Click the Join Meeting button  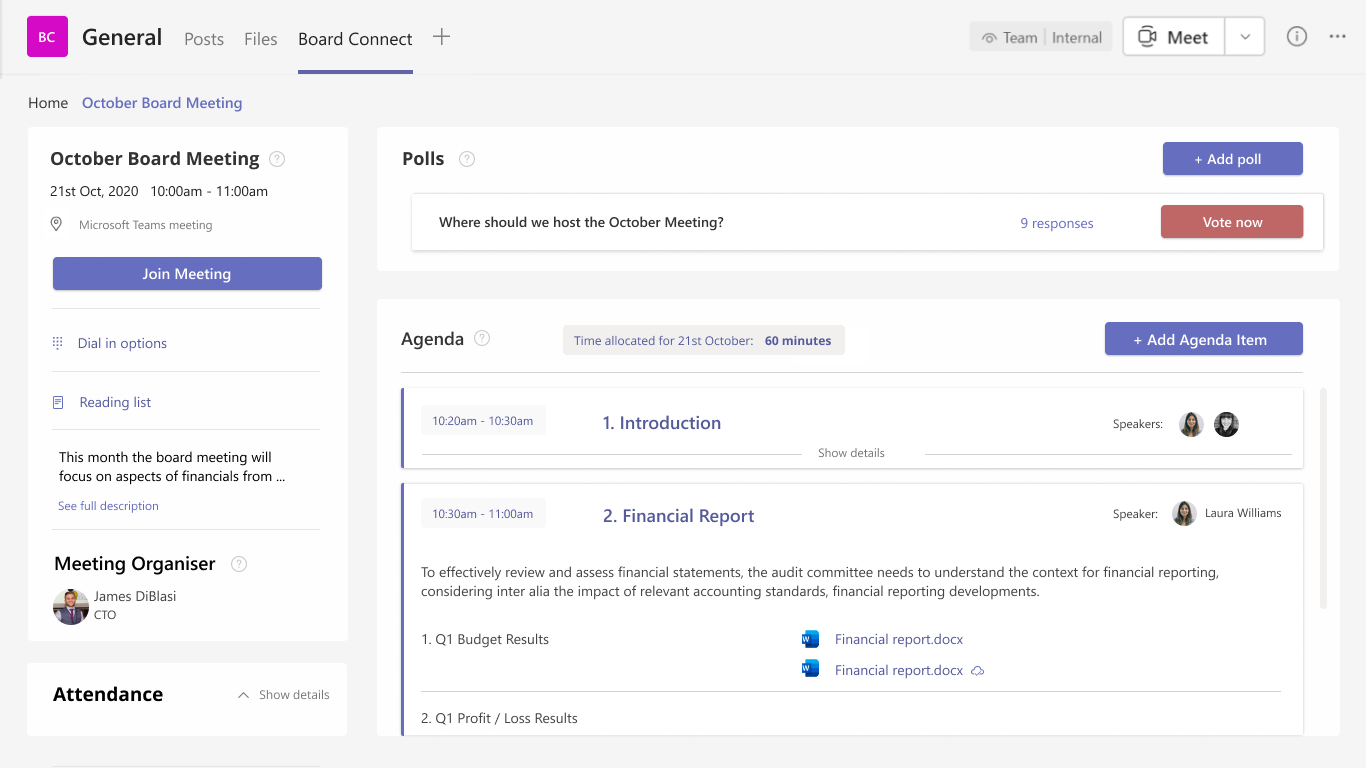(187, 274)
